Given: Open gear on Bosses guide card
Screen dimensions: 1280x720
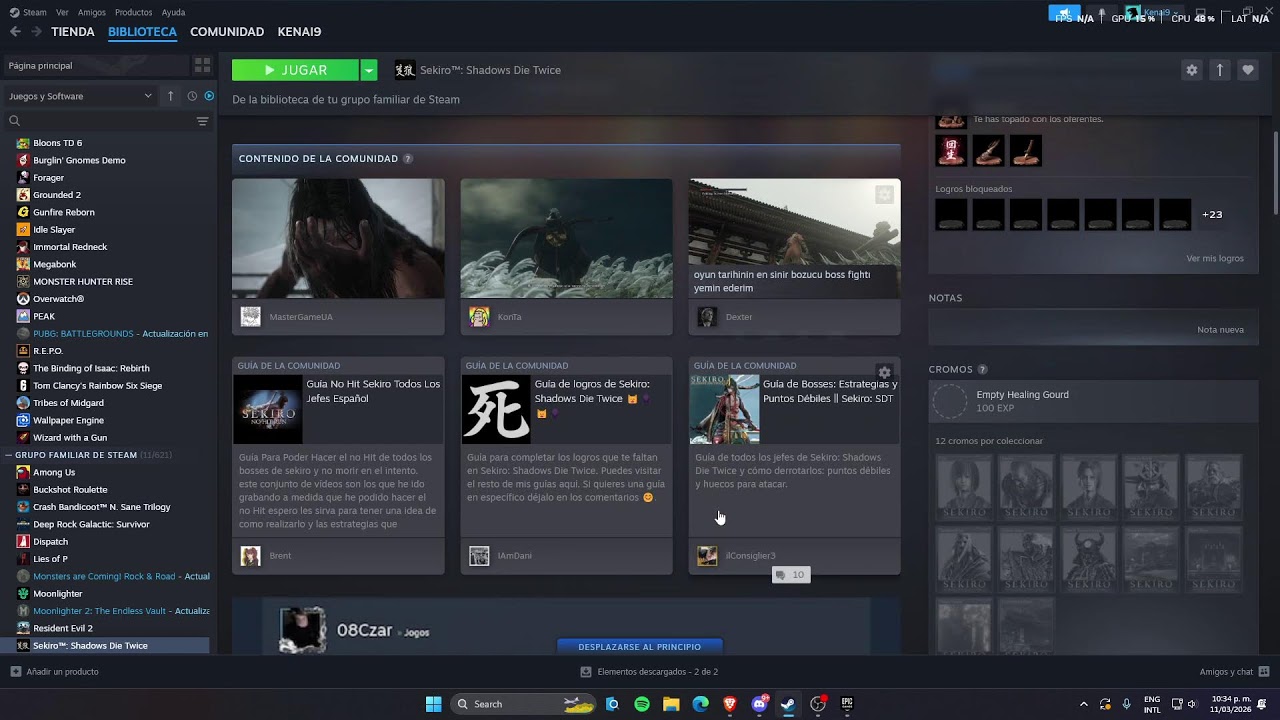Looking at the screenshot, I should tap(884, 372).
